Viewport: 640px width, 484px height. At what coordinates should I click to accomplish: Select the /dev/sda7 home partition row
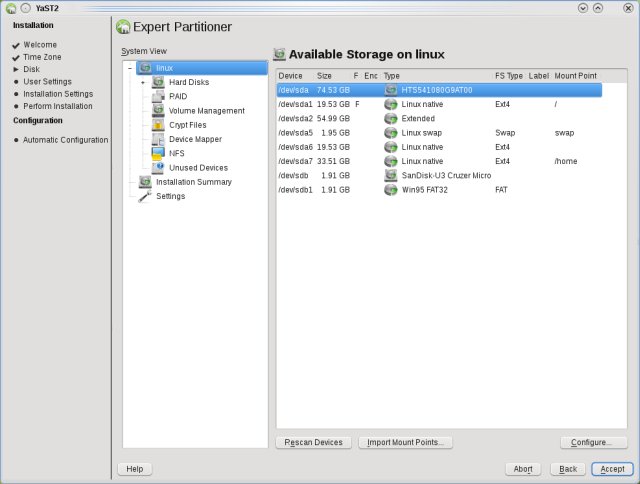pos(438,160)
